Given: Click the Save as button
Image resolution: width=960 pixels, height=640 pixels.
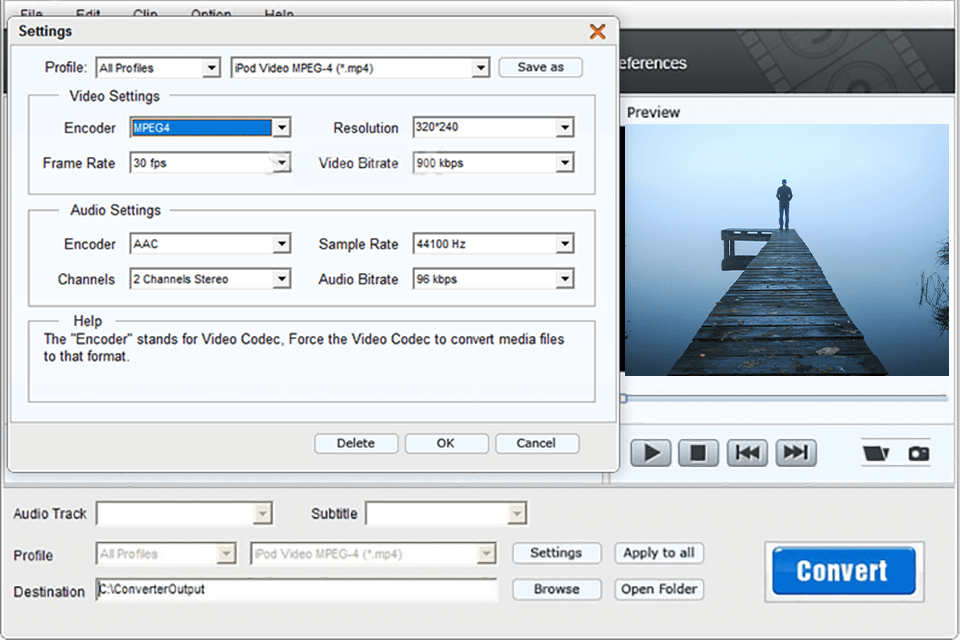Looking at the screenshot, I should (x=540, y=67).
